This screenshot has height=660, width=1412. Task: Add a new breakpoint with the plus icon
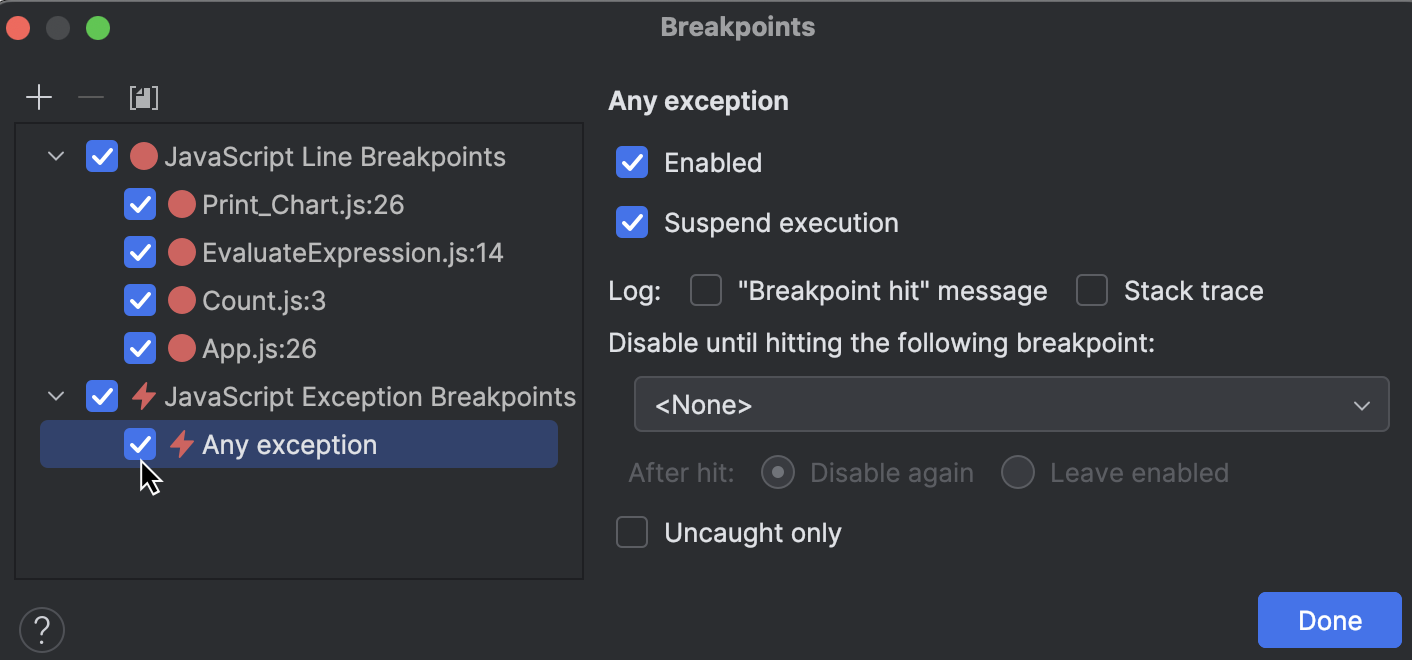39,97
